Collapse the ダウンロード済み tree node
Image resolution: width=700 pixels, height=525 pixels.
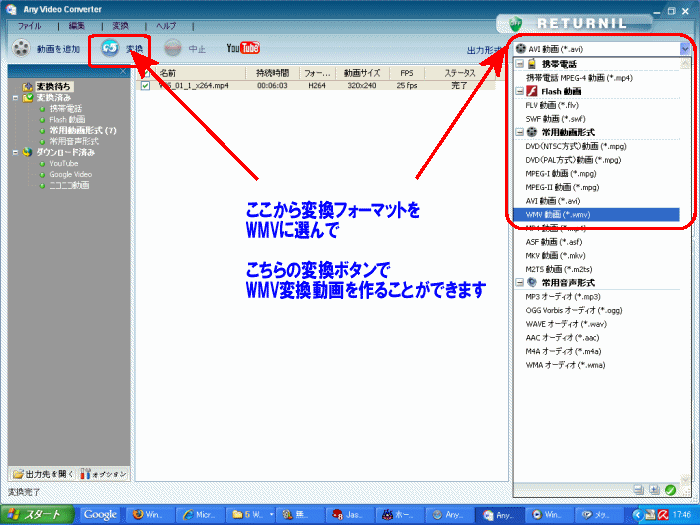point(15,152)
